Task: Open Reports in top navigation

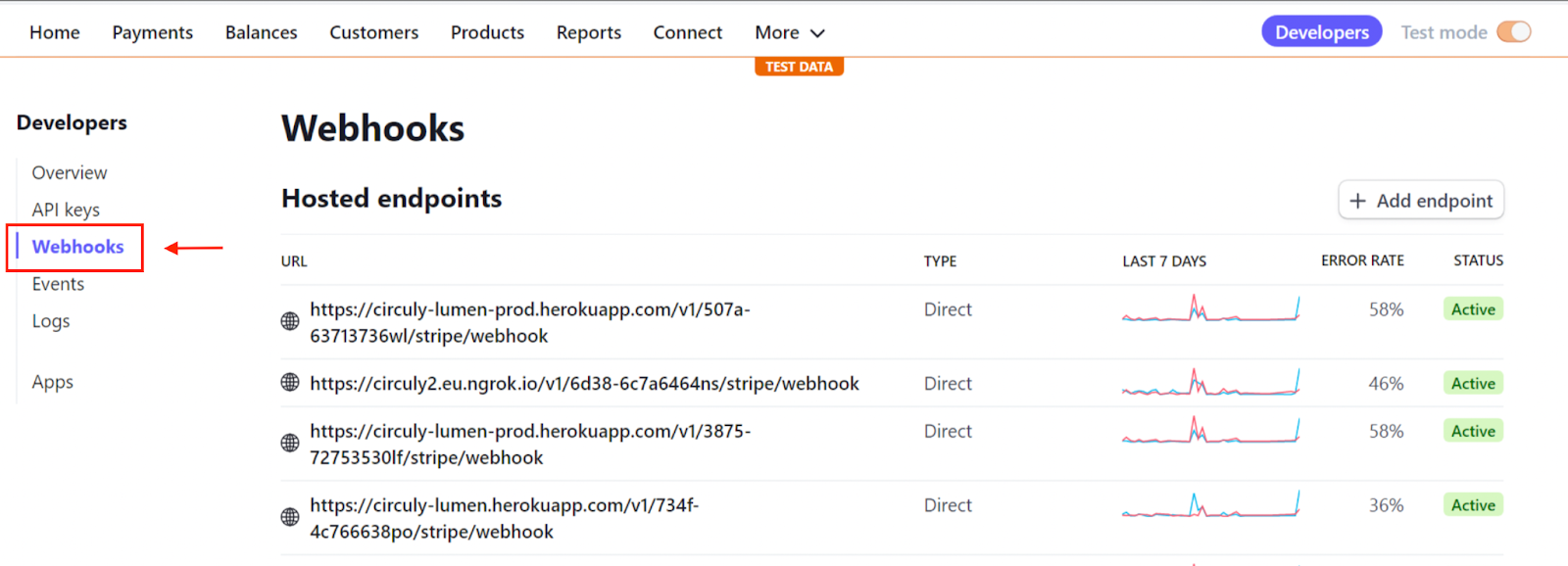Action: 589,32
